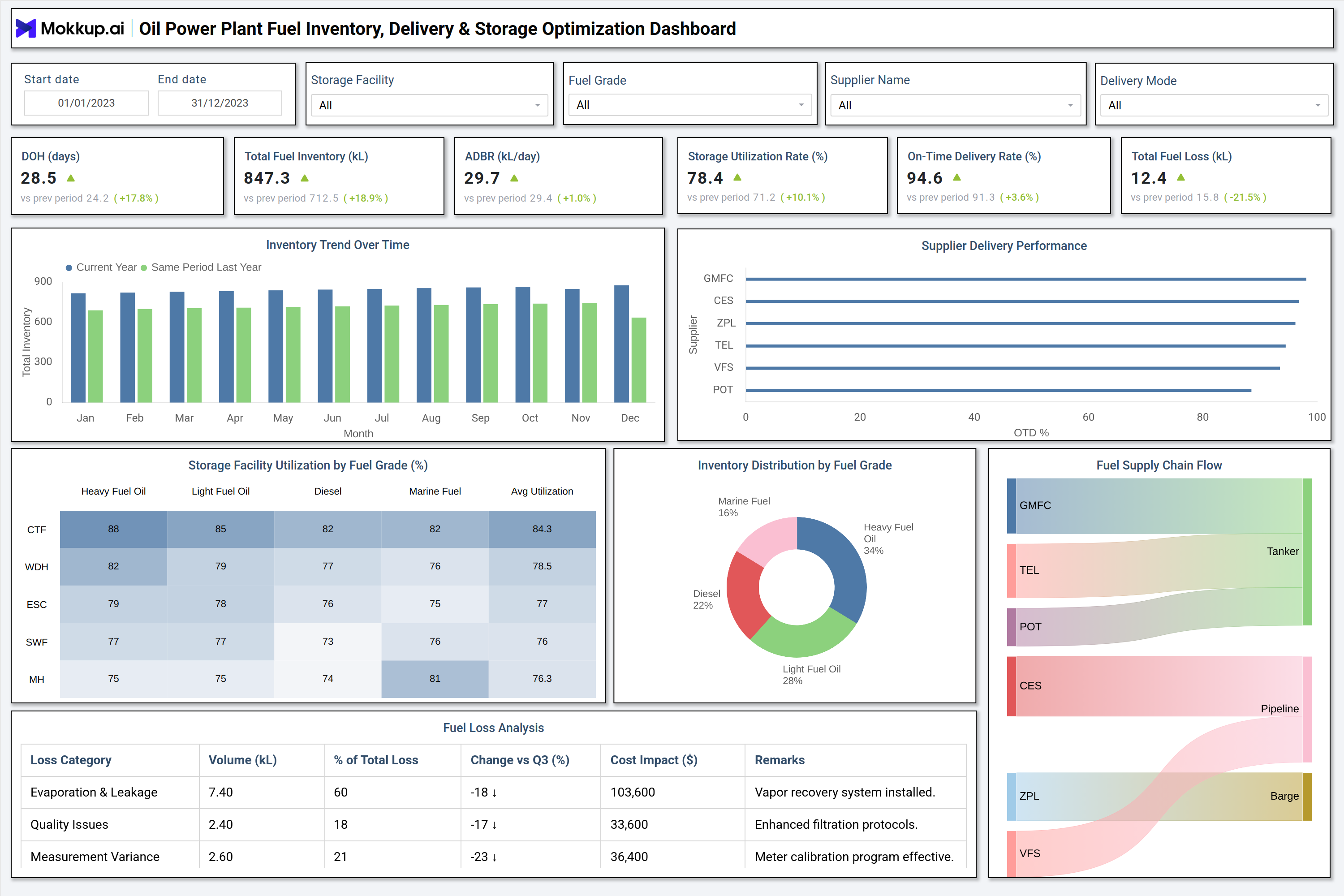Click the Total Fuel Loss value 12.4
The width and height of the screenshot is (1344, 896).
[1149, 178]
